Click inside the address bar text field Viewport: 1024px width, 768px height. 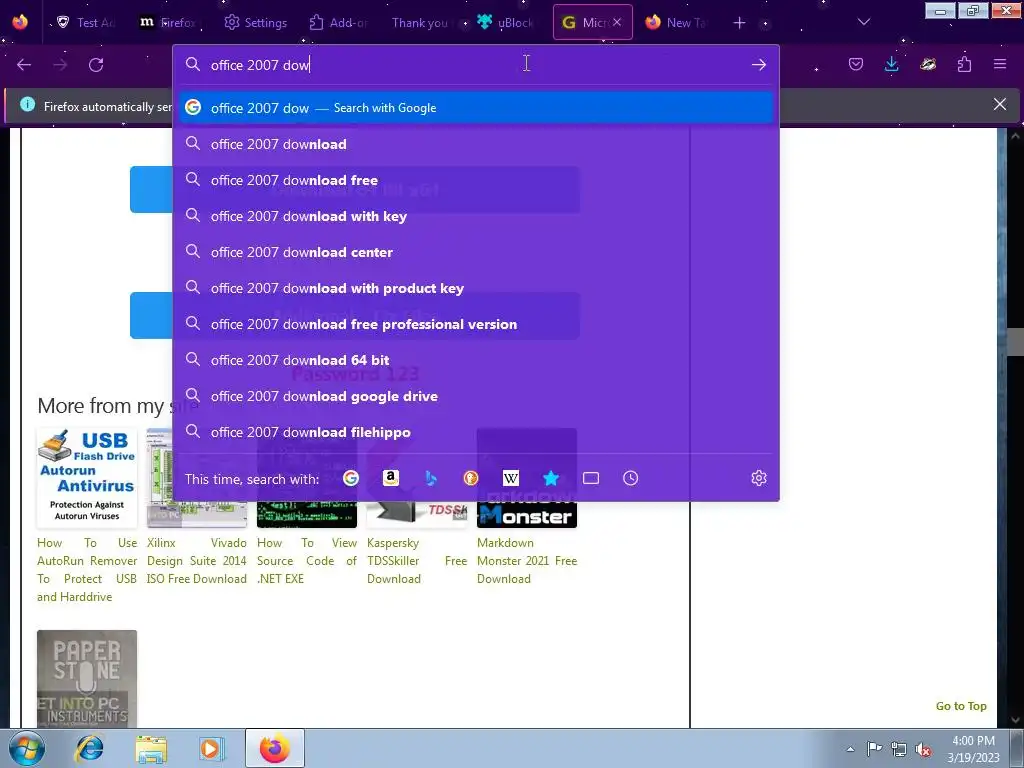[x=477, y=65]
